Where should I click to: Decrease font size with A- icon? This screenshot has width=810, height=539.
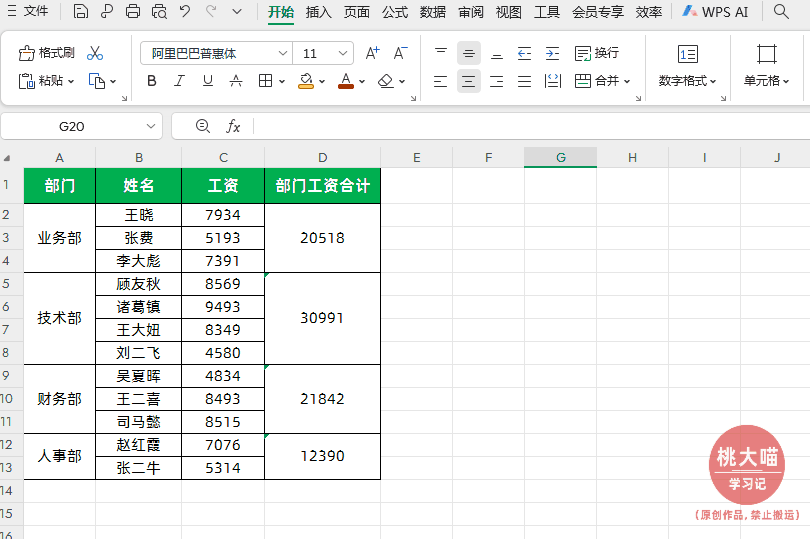point(400,53)
